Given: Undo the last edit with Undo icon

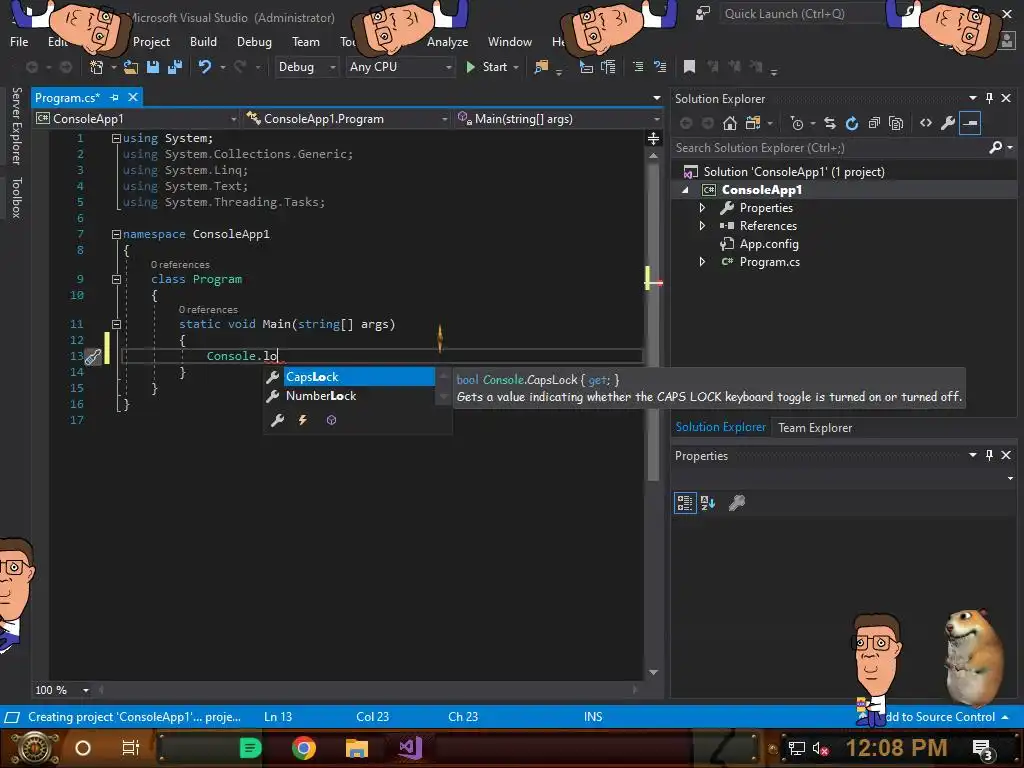Looking at the screenshot, I should pyautogui.click(x=204, y=67).
